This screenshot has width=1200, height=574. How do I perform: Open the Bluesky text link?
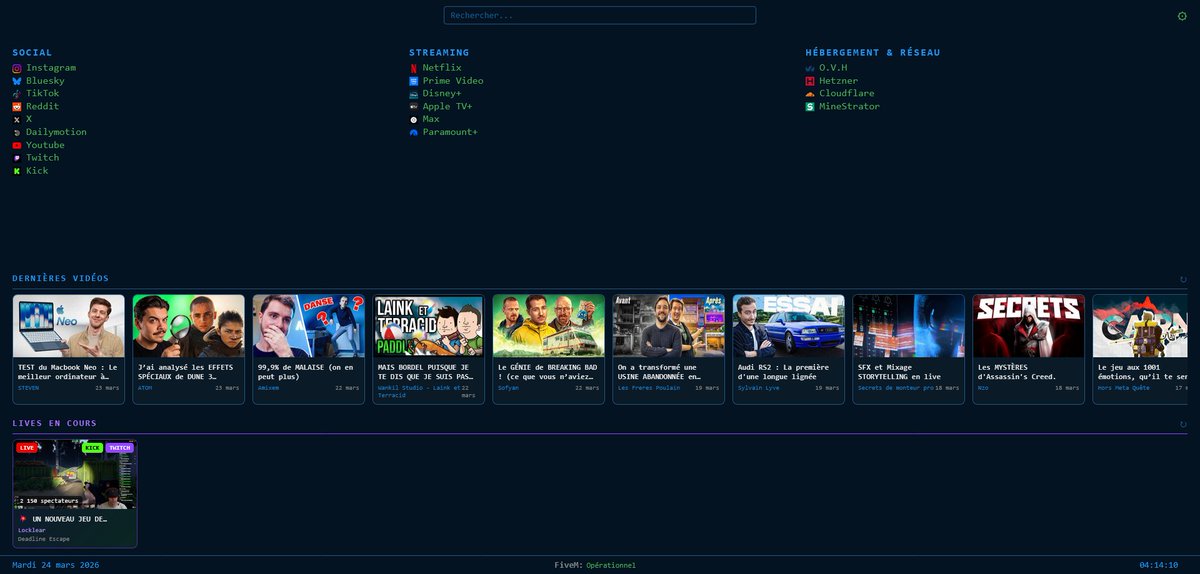coord(45,81)
